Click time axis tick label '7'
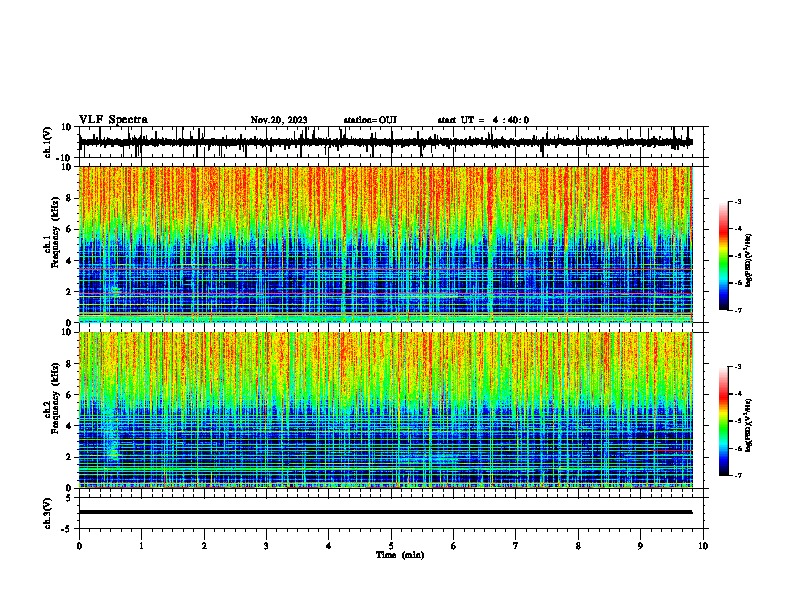This screenshot has height=612, width=792. click(x=516, y=546)
